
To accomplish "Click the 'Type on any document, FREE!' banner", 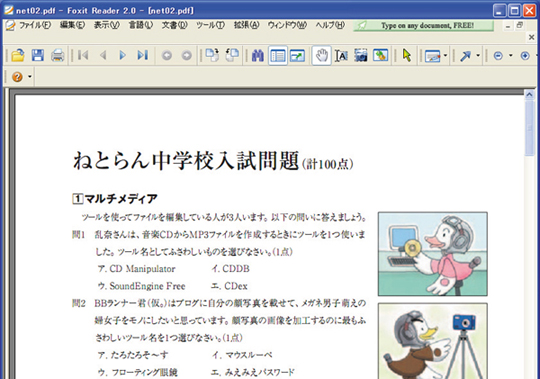I will click(x=424, y=25).
